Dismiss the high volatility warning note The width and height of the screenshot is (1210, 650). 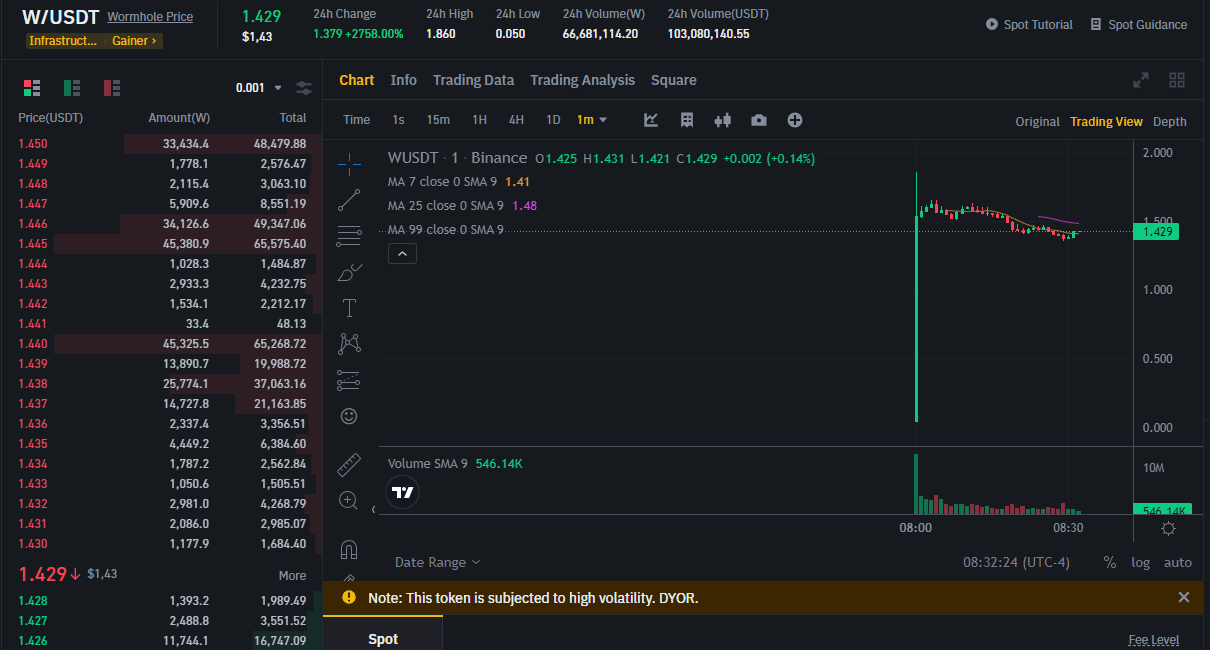1184,597
